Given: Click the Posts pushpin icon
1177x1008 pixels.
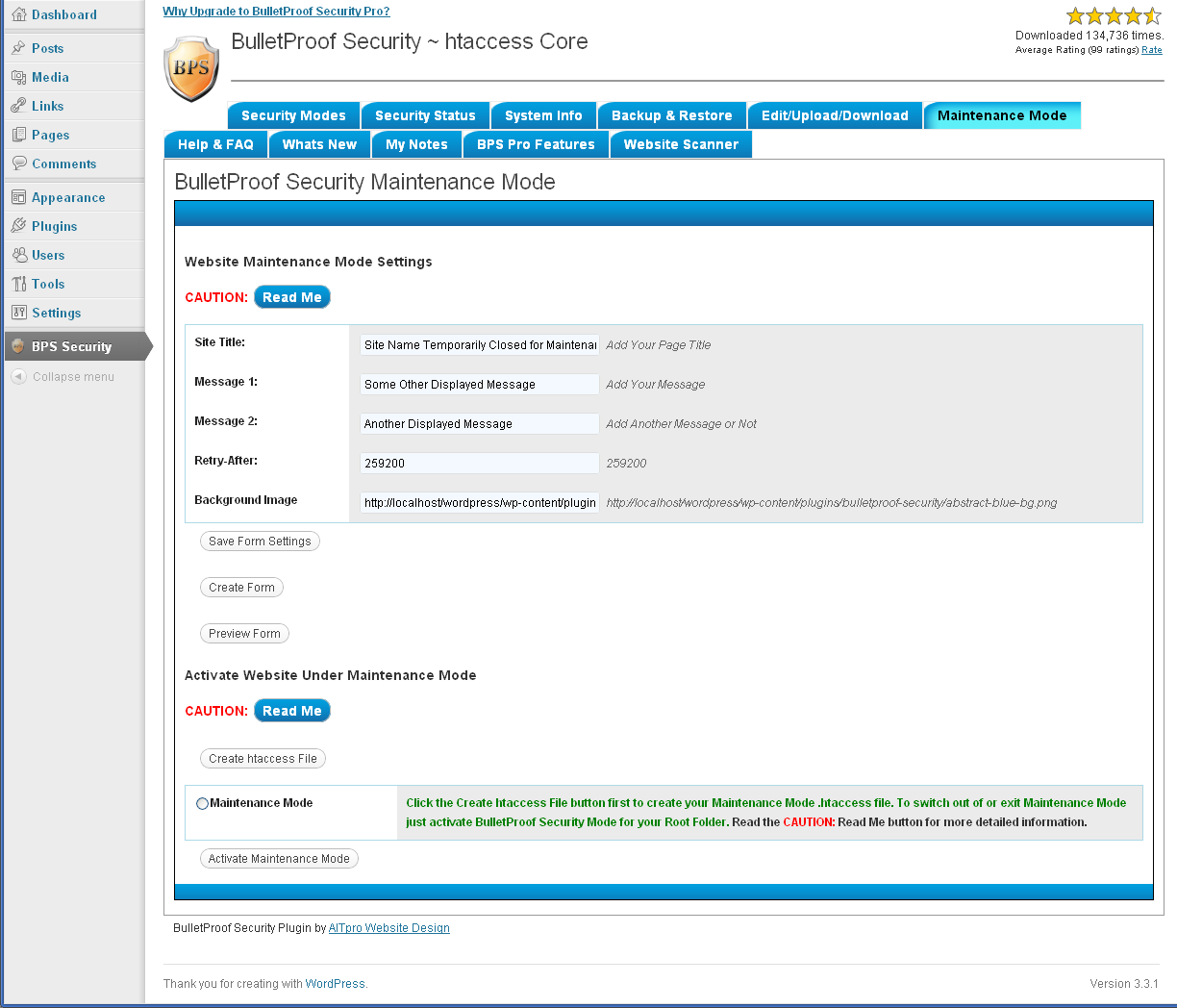Looking at the screenshot, I should (19, 48).
